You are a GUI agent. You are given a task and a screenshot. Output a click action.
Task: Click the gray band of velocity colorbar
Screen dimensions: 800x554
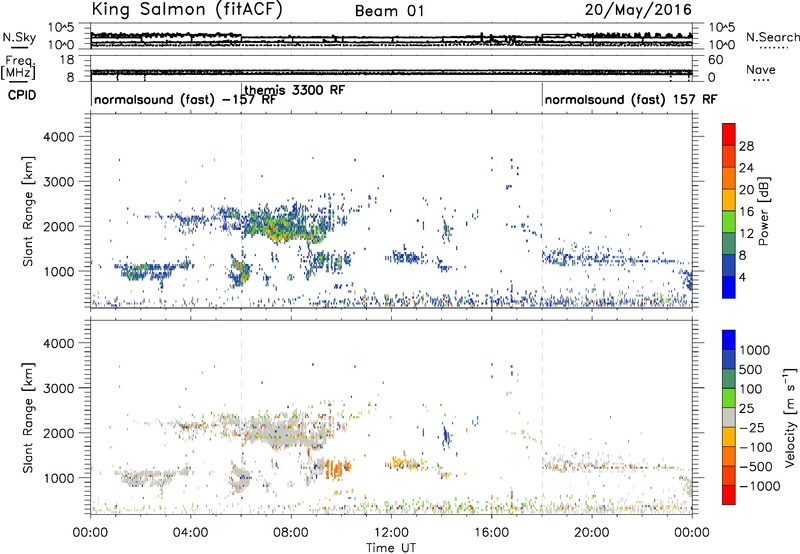point(729,418)
